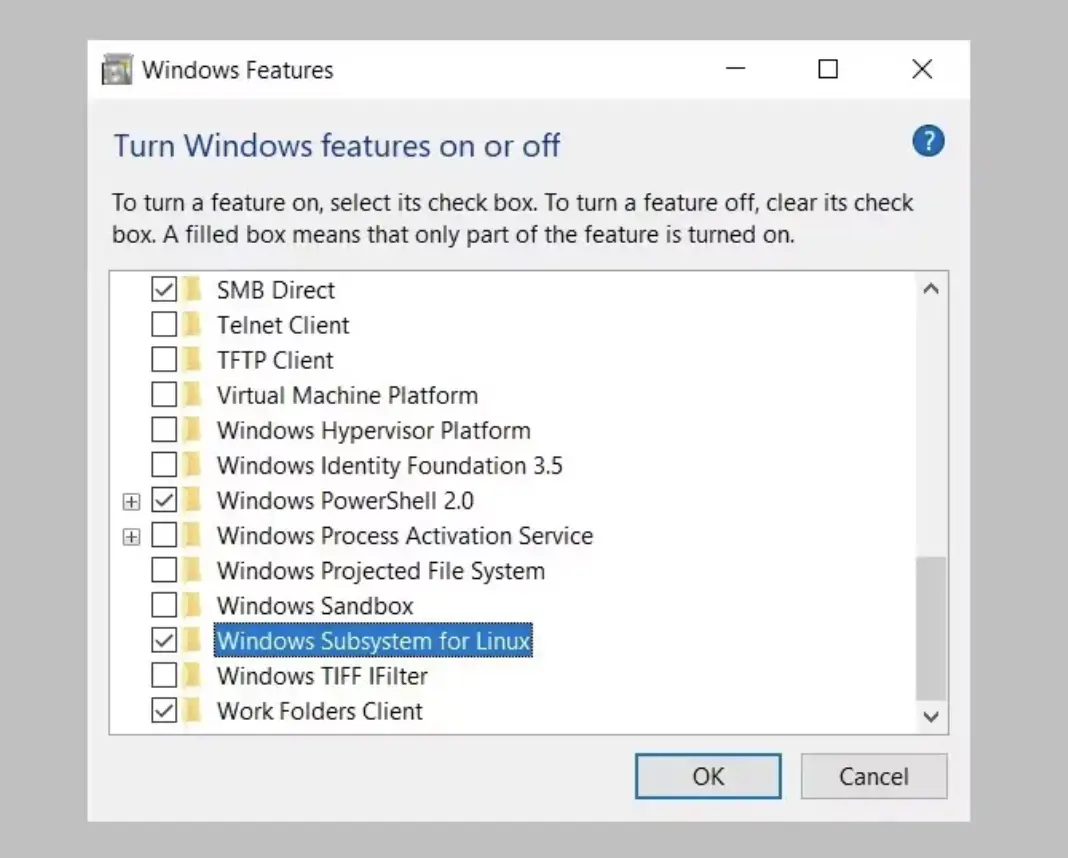This screenshot has height=858, width=1068.
Task: Click the folder icon next to TFTP Client
Action: (x=193, y=360)
